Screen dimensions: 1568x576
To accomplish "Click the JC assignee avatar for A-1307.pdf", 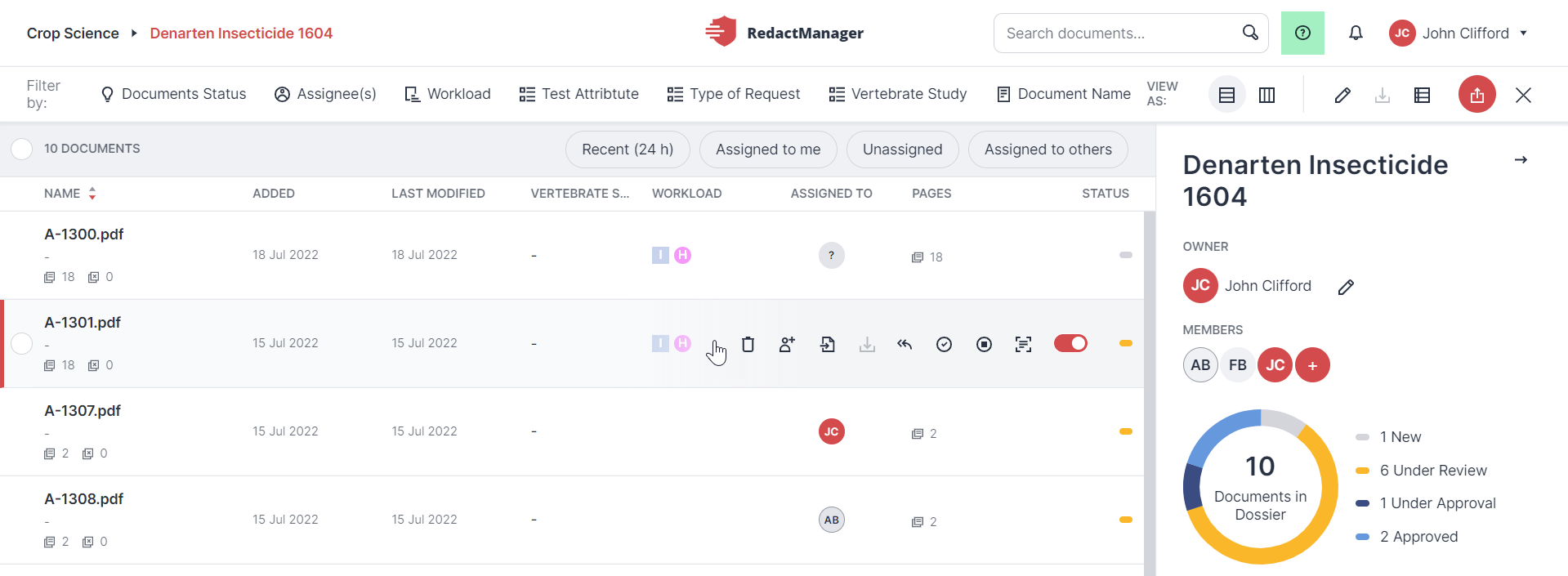I will pos(831,431).
